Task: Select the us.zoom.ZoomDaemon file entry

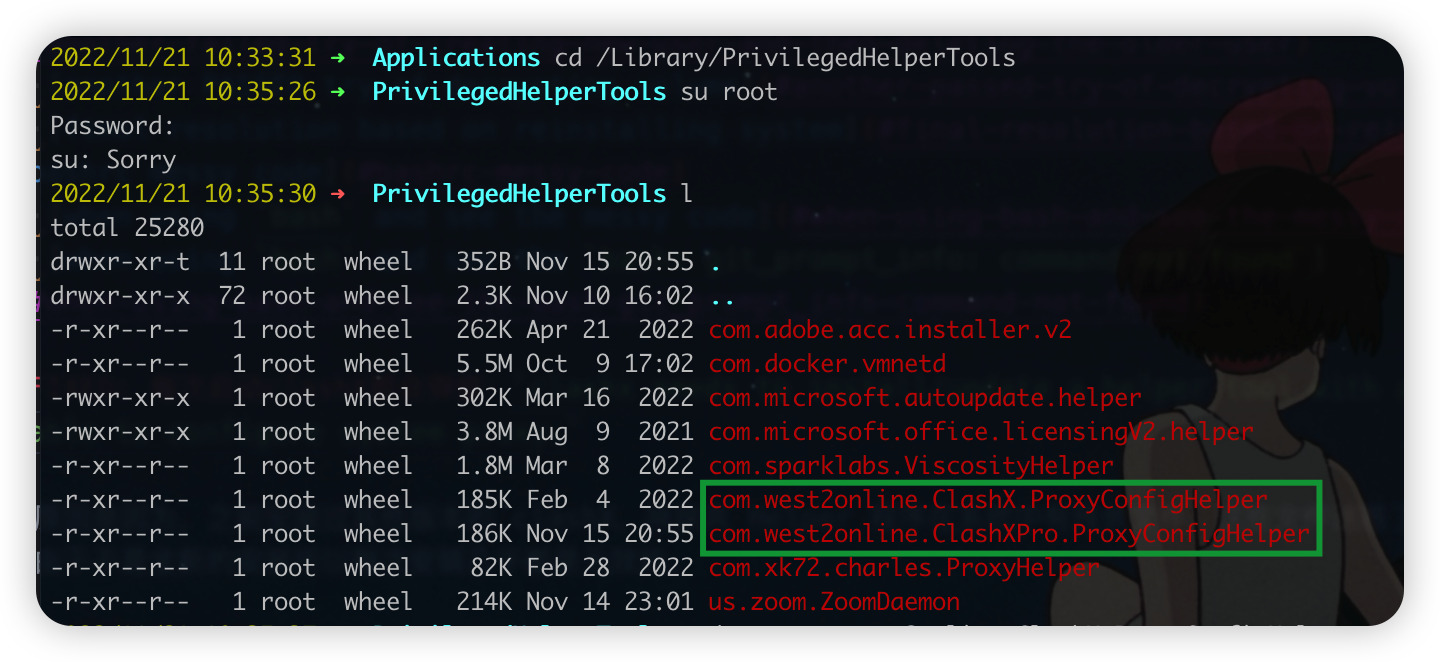Action: [x=834, y=602]
